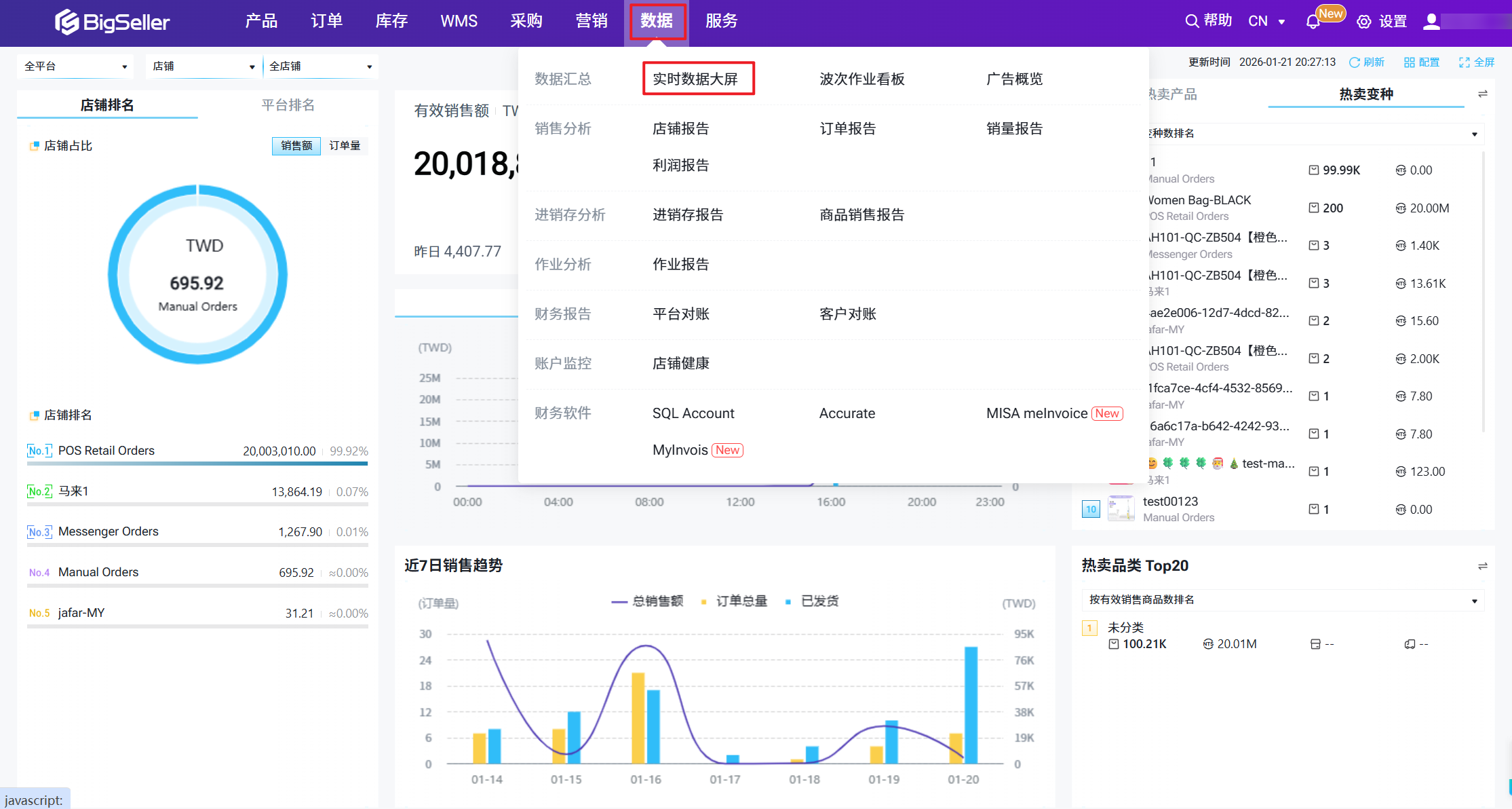Viewport: 1512px width, 809px height.
Task: Open the 全店铺 store dropdown
Action: coord(320,67)
